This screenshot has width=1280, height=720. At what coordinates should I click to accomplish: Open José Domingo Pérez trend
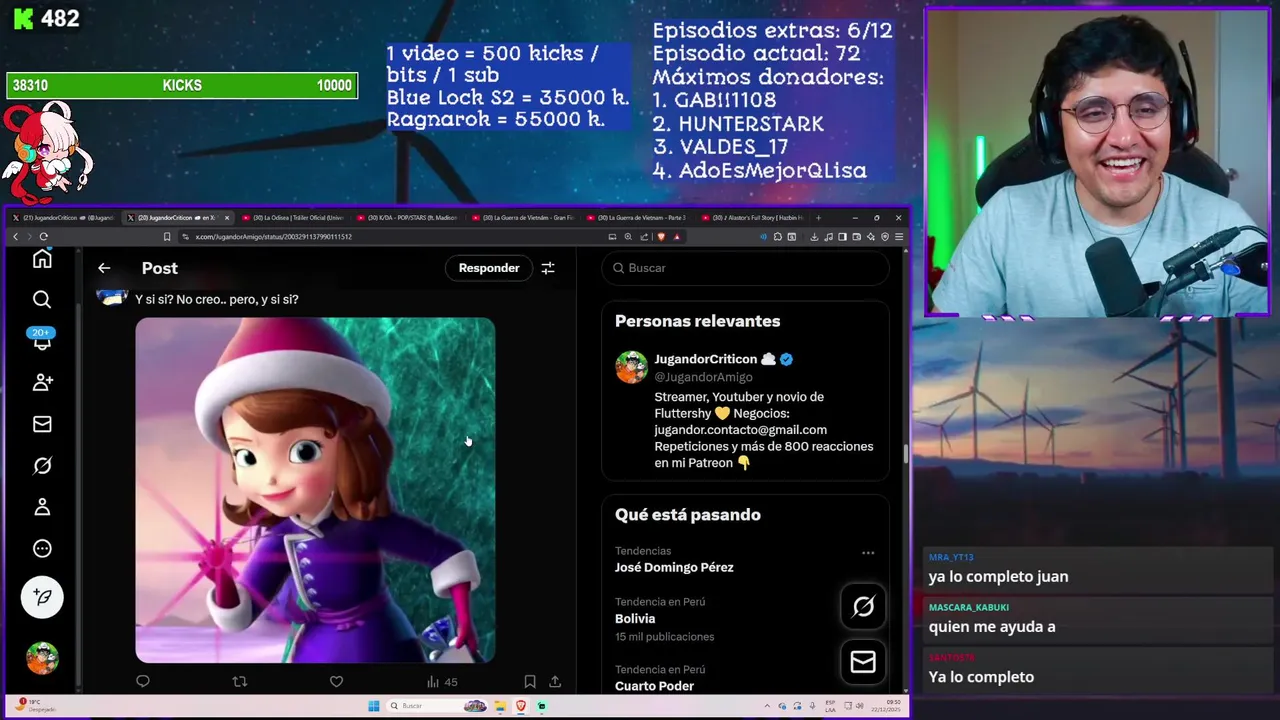[x=674, y=567]
